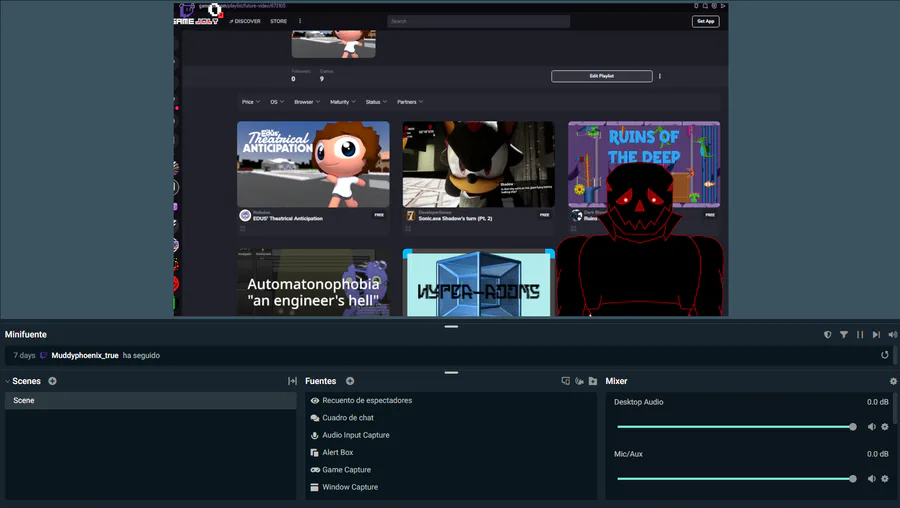Open the scene transitions icon
This screenshot has width=900, height=508.
[x=292, y=381]
